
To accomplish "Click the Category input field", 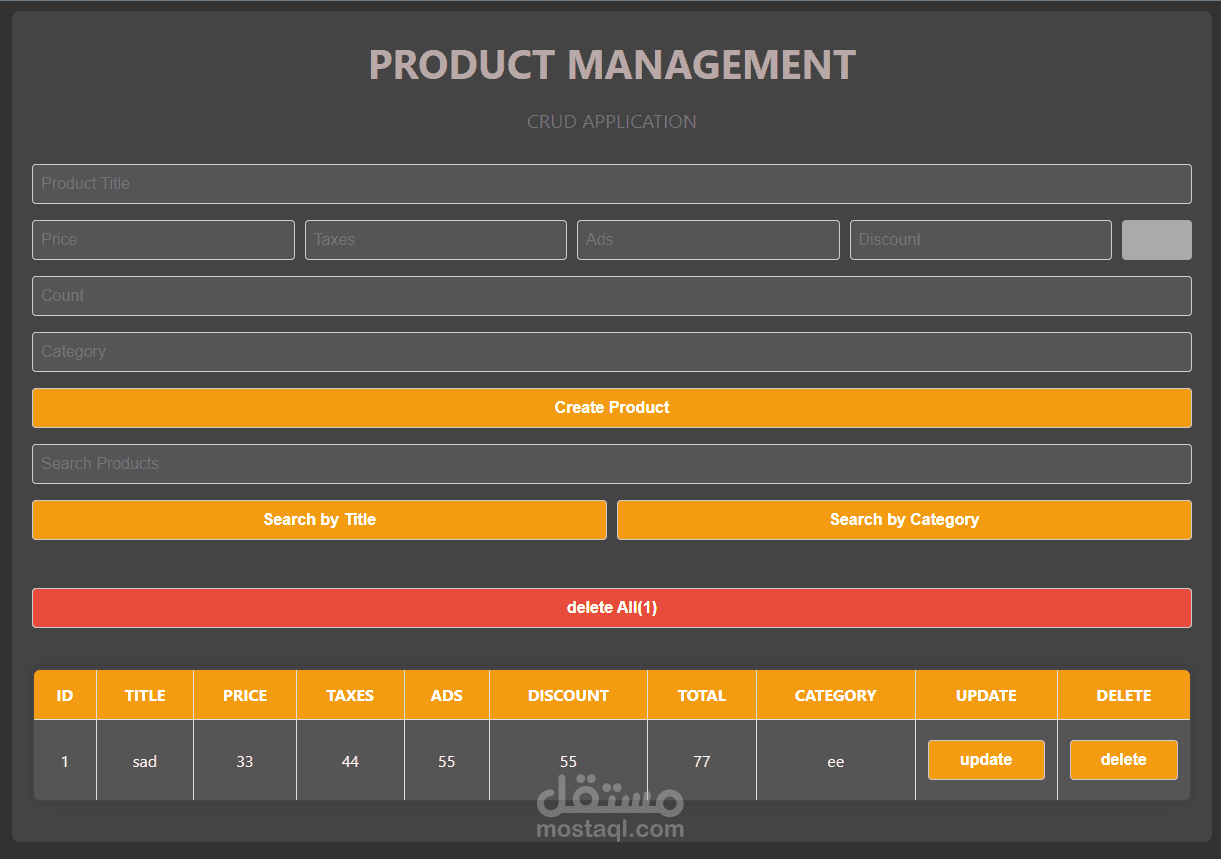I will [x=611, y=352].
